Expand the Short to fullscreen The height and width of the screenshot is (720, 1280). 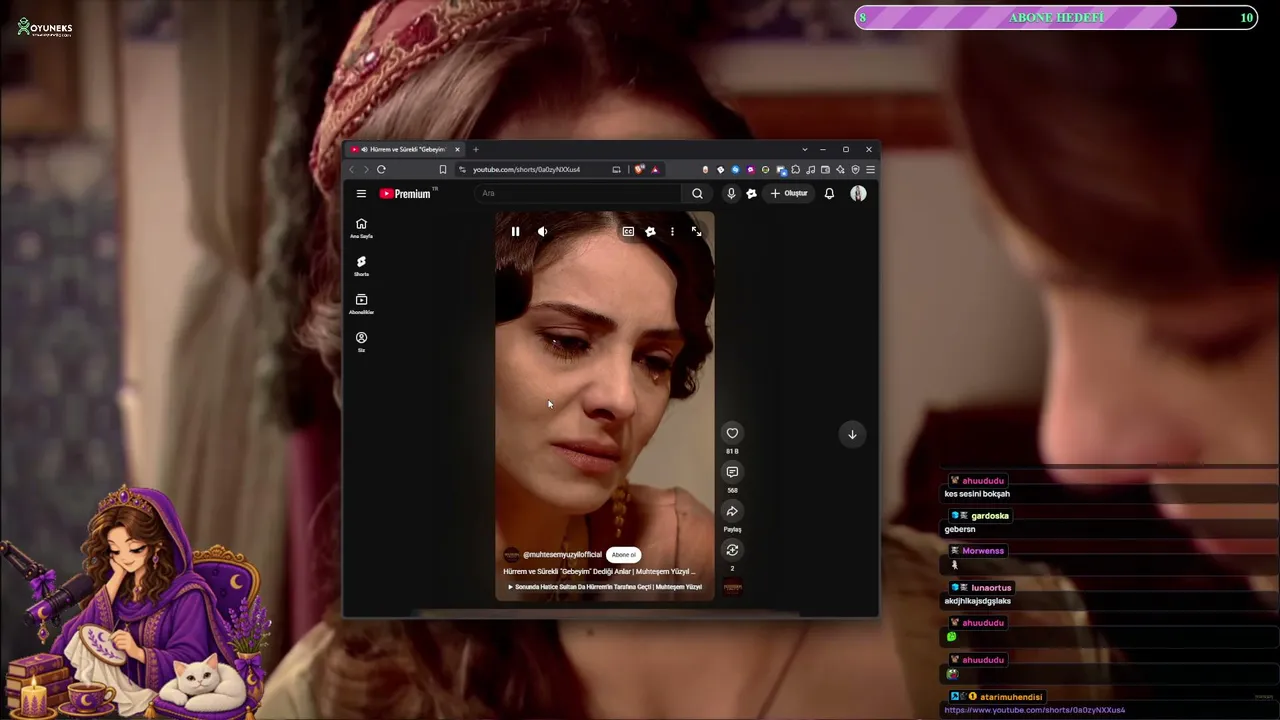[696, 232]
